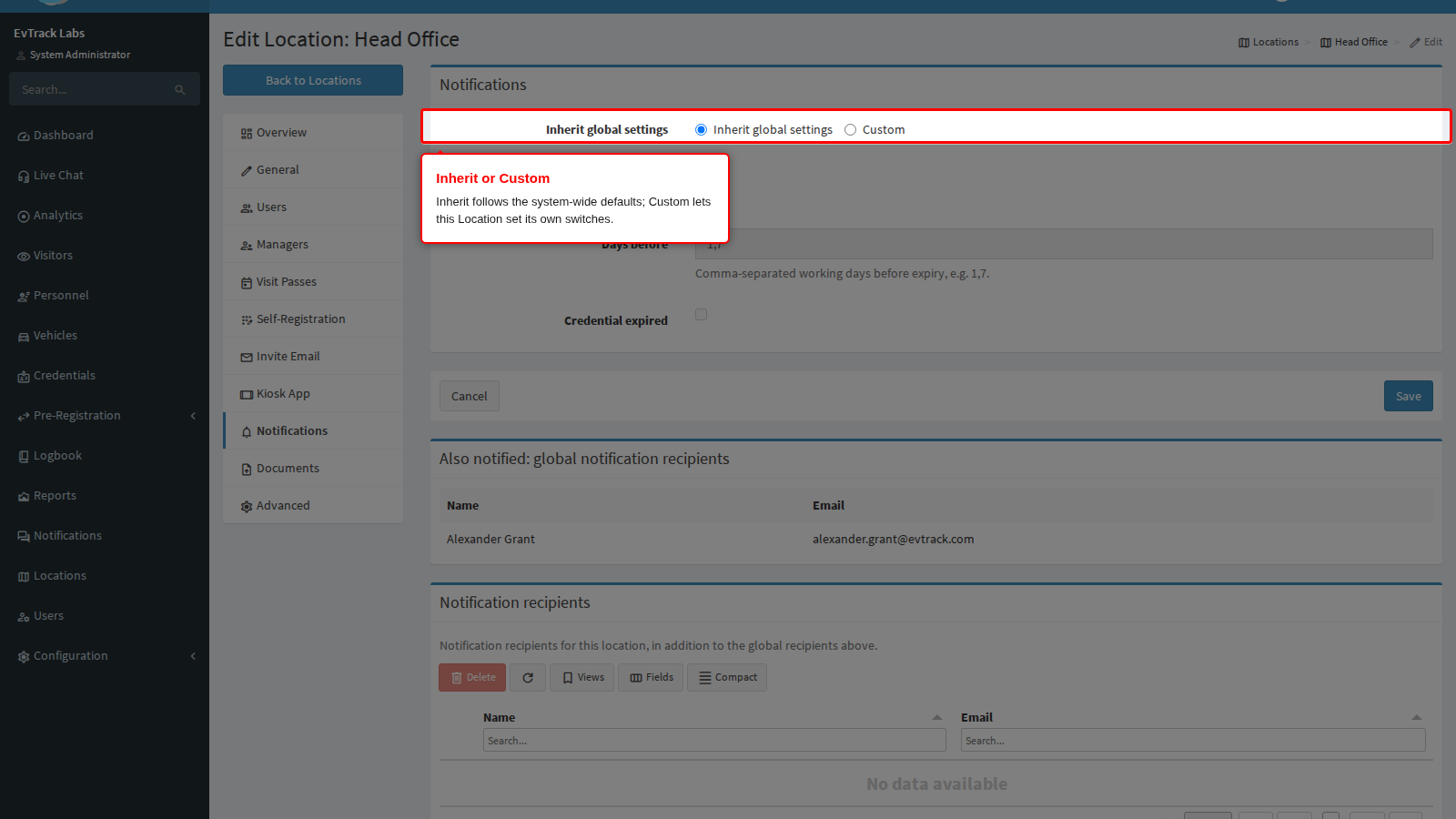Screen dimensions: 1456x819
Task: Open Invite Email tab
Action: tap(313, 357)
